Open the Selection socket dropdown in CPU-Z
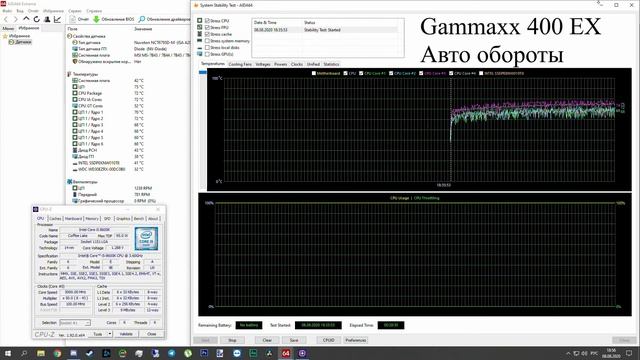 pos(75,323)
